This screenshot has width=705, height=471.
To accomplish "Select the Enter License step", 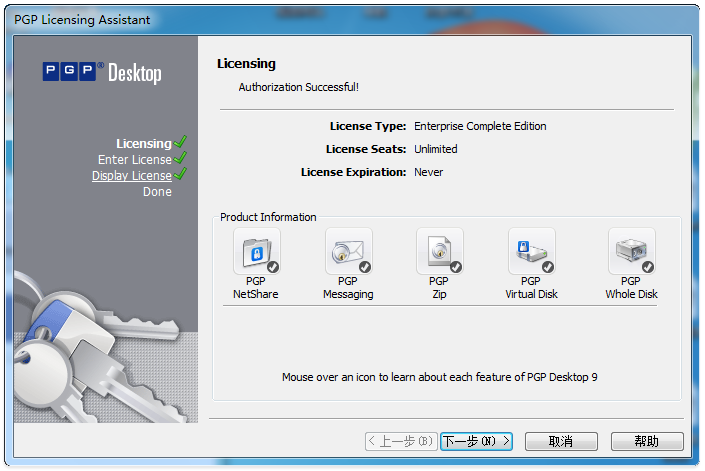I will click(135, 160).
